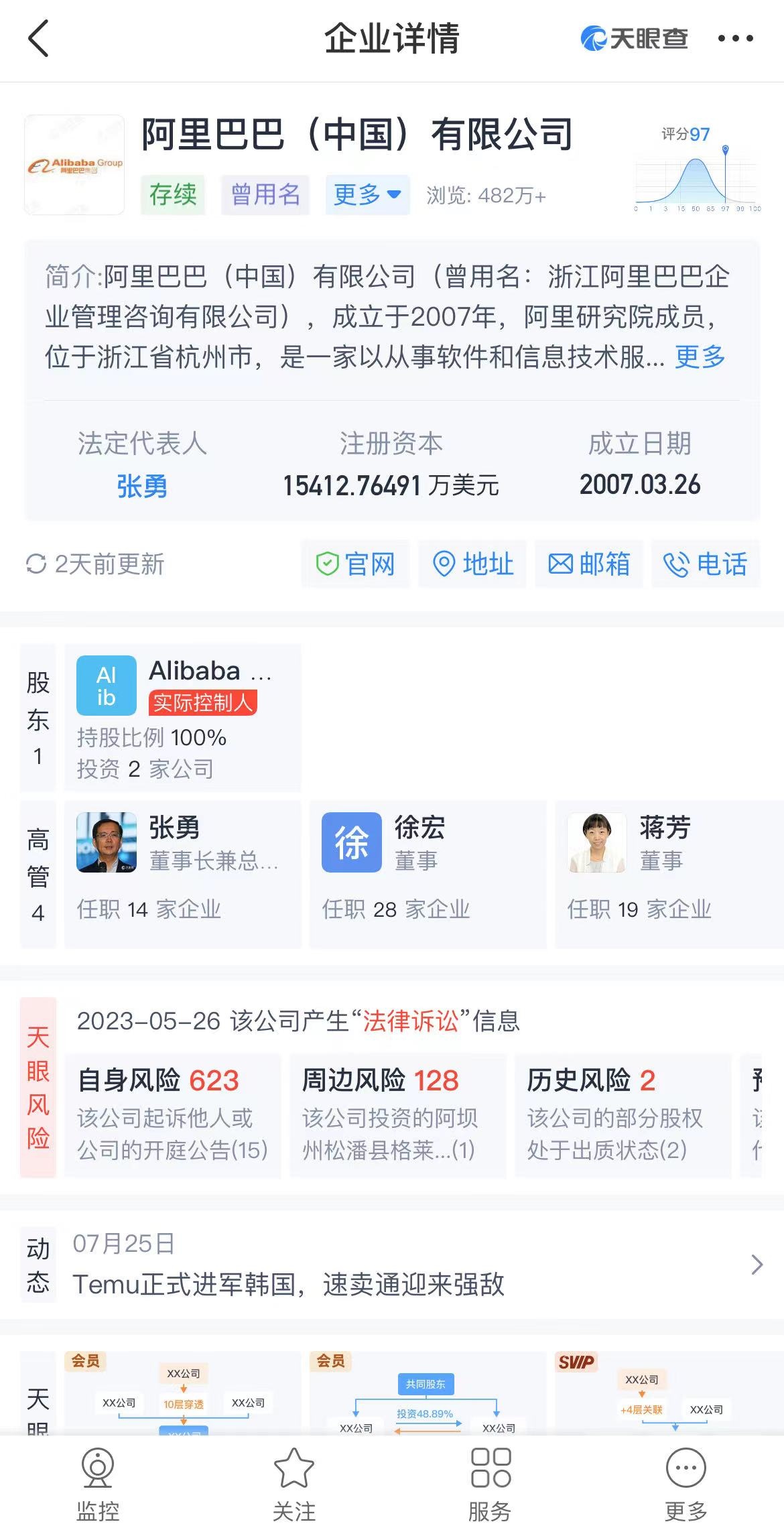Expand the 更多 tag dropdown
The width and height of the screenshot is (784, 1534).
pyautogui.click(x=367, y=195)
